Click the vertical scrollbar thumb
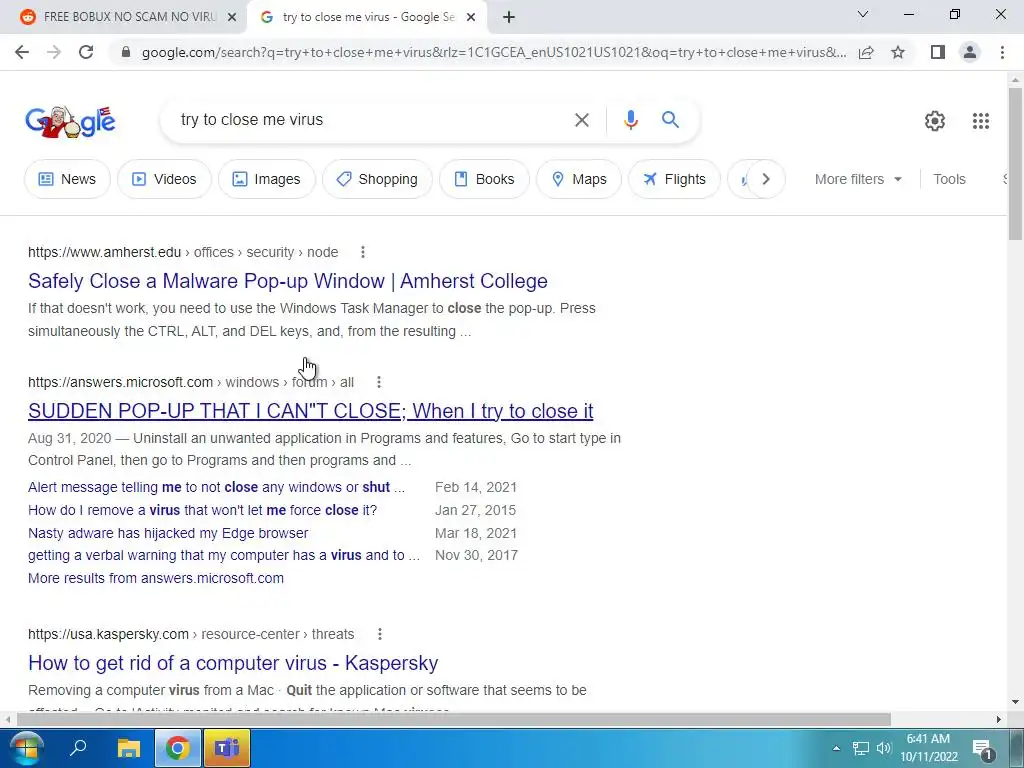Image resolution: width=1024 pixels, height=768 pixels. (x=1015, y=163)
